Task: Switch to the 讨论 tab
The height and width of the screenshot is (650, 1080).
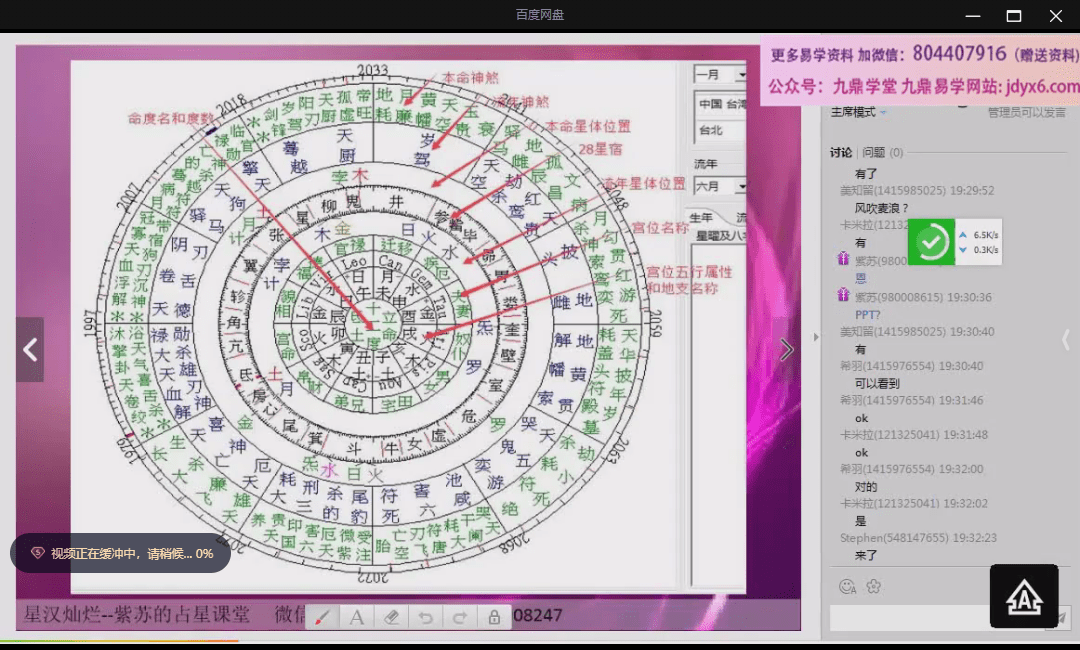Action: click(841, 152)
